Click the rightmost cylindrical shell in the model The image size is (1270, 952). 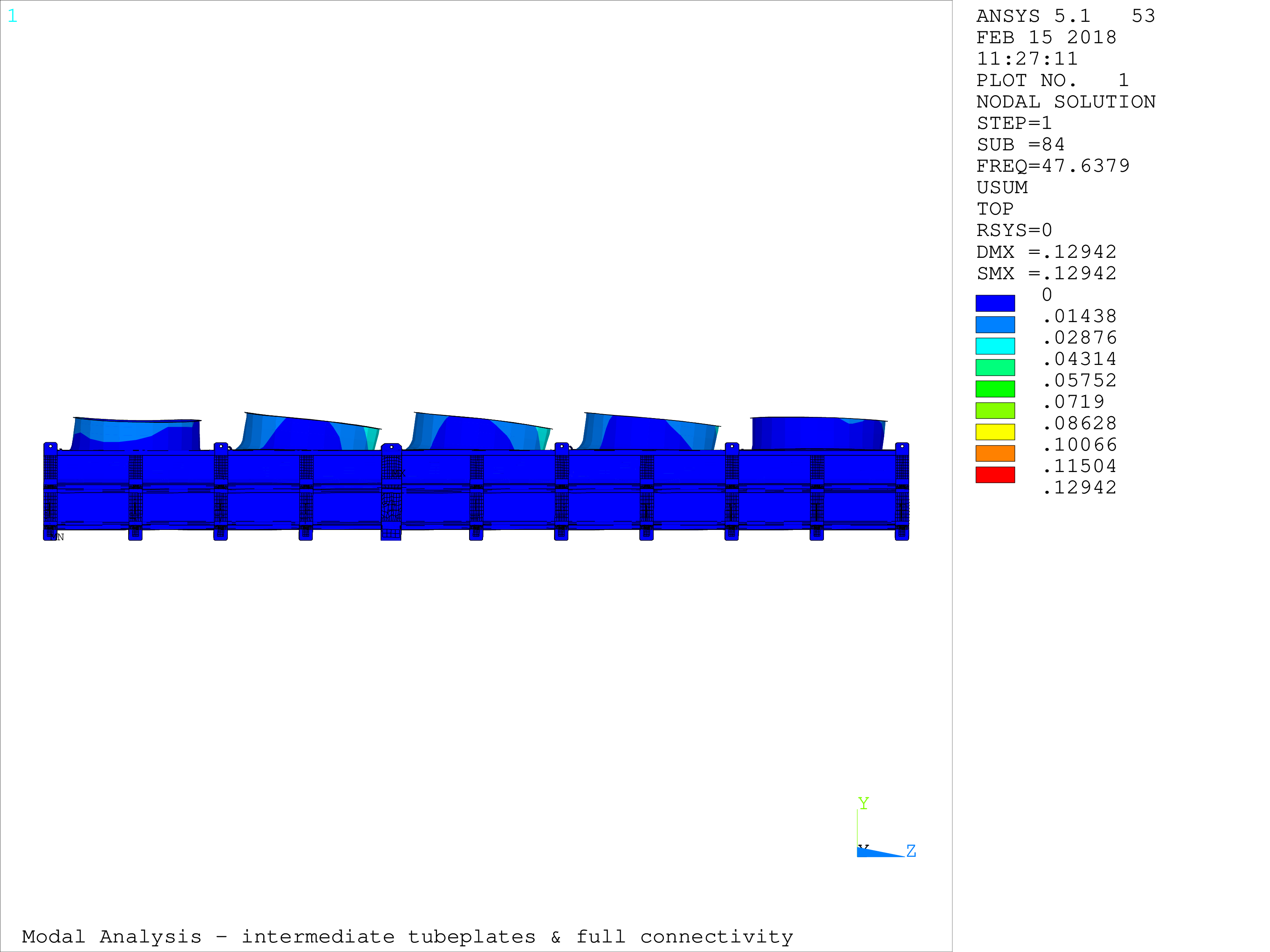pos(819,433)
